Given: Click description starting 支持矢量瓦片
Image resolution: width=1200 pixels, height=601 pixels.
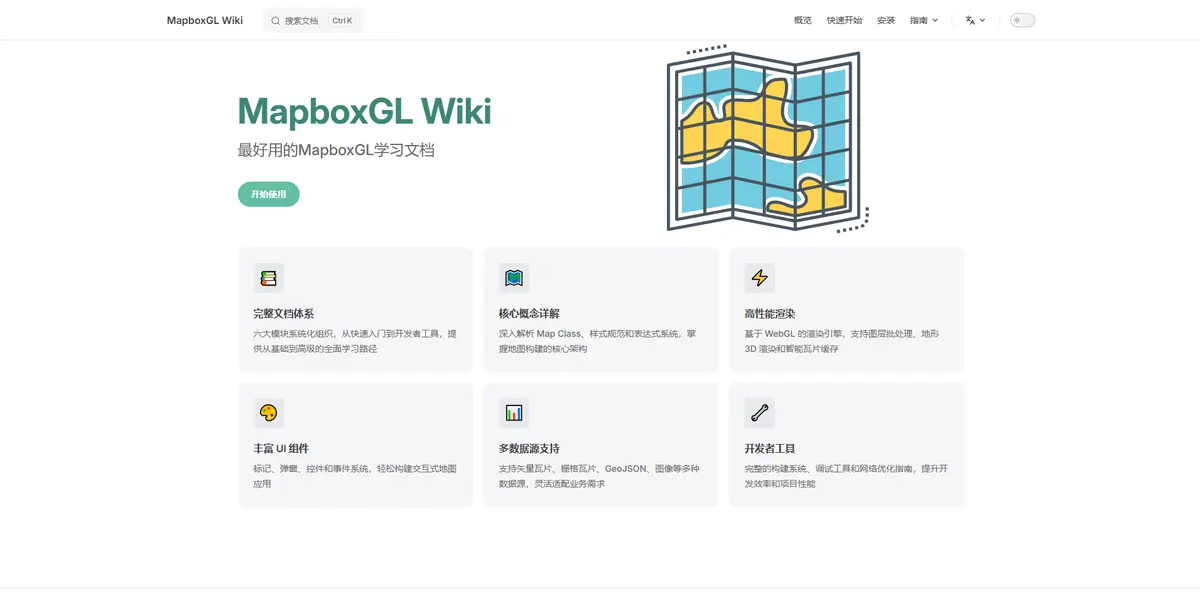Looking at the screenshot, I should pyautogui.click(x=599, y=476).
